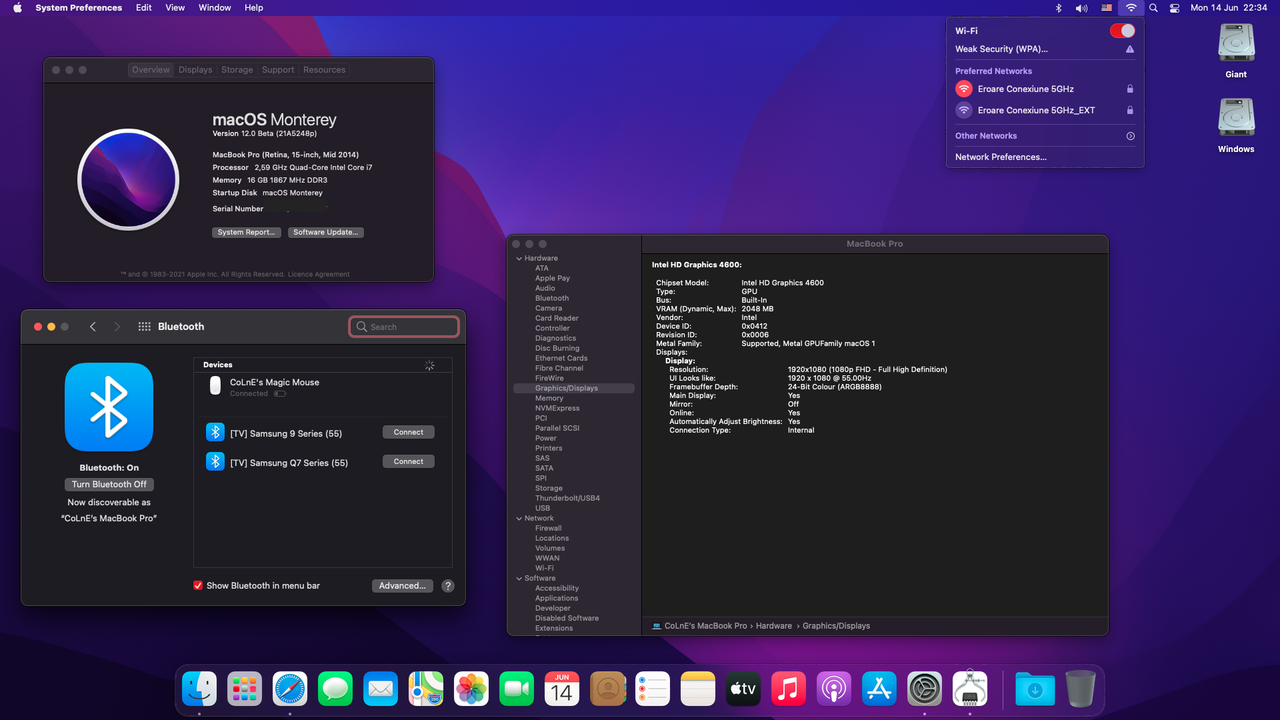Image resolution: width=1280 pixels, height=720 pixels.
Task: Open Podcasts app in the dock
Action: coord(834,688)
